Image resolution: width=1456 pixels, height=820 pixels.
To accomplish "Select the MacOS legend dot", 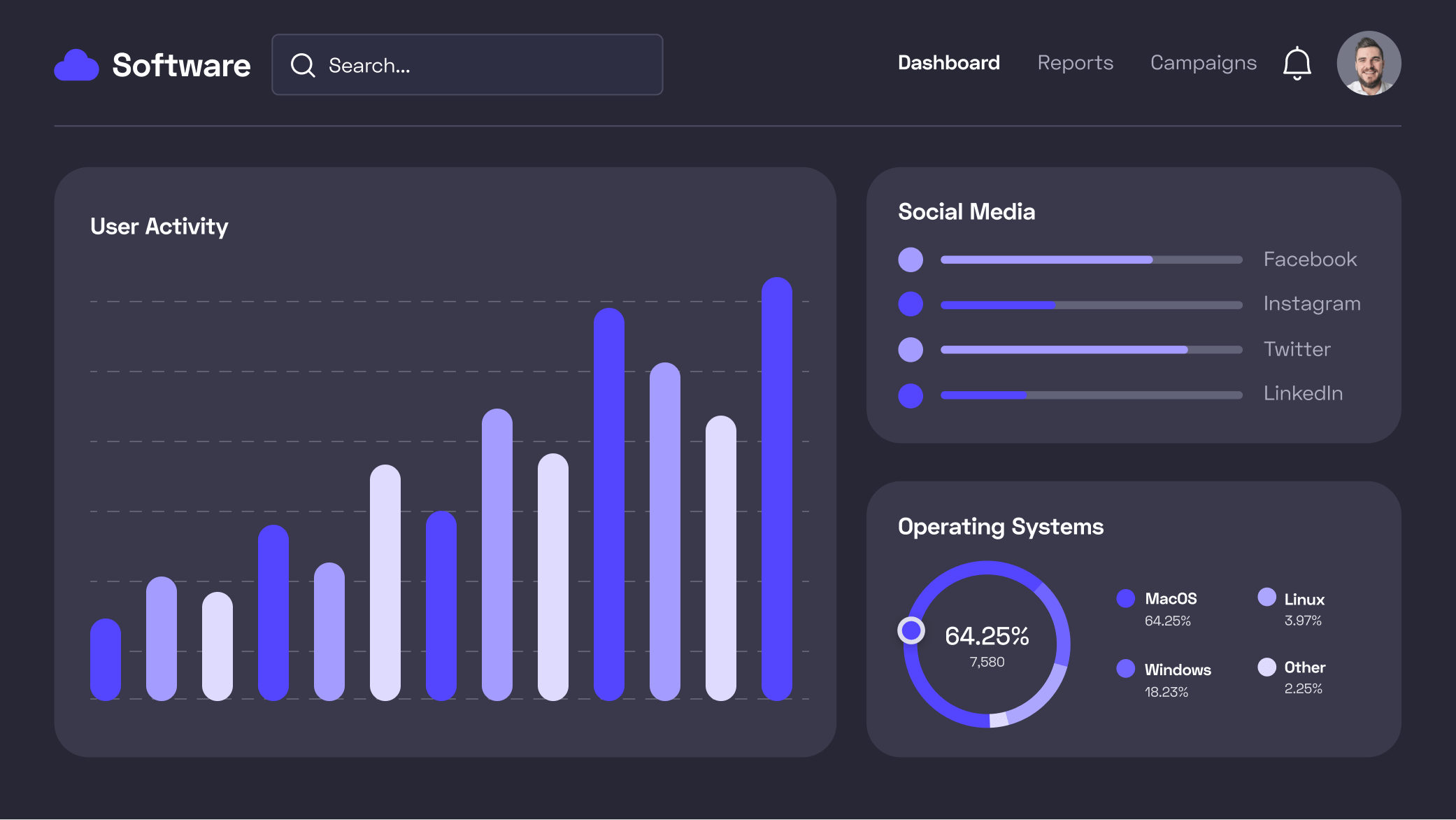I will [1126, 598].
